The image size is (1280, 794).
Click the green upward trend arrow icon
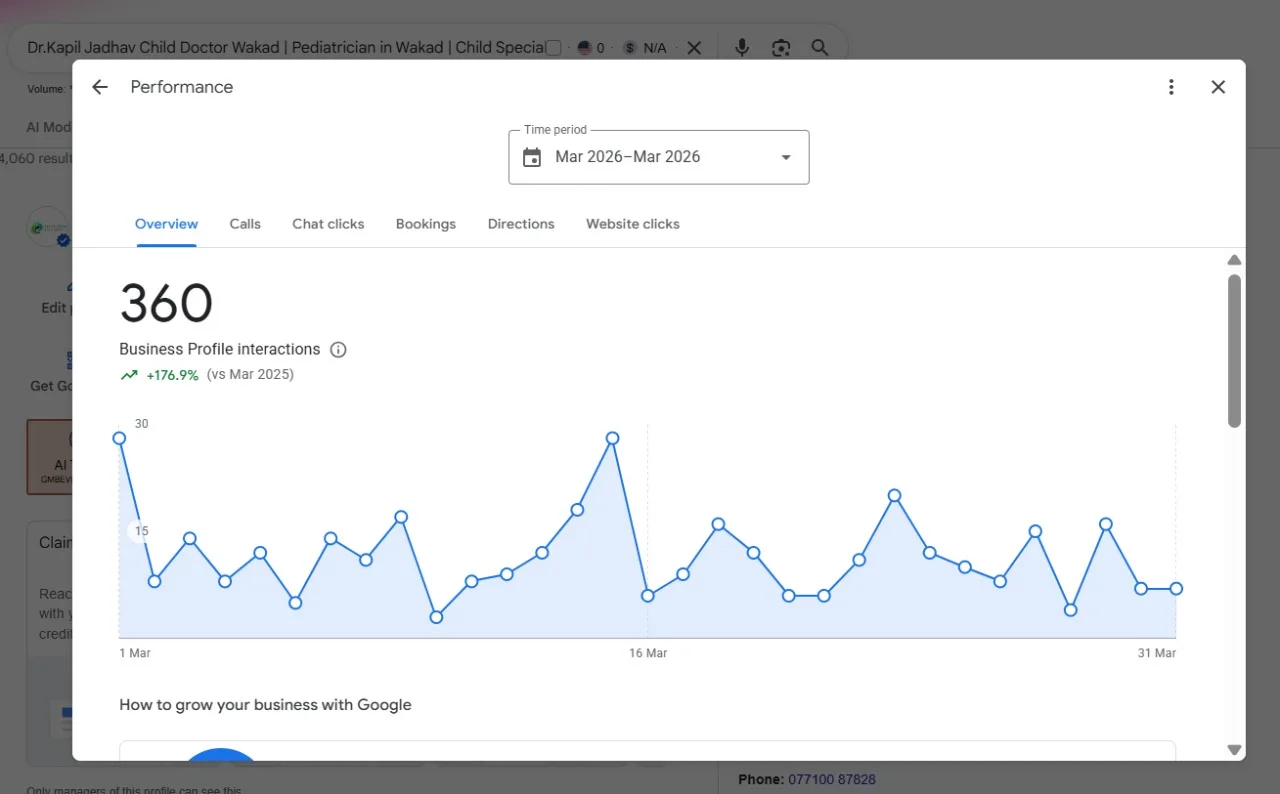pyautogui.click(x=129, y=376)
